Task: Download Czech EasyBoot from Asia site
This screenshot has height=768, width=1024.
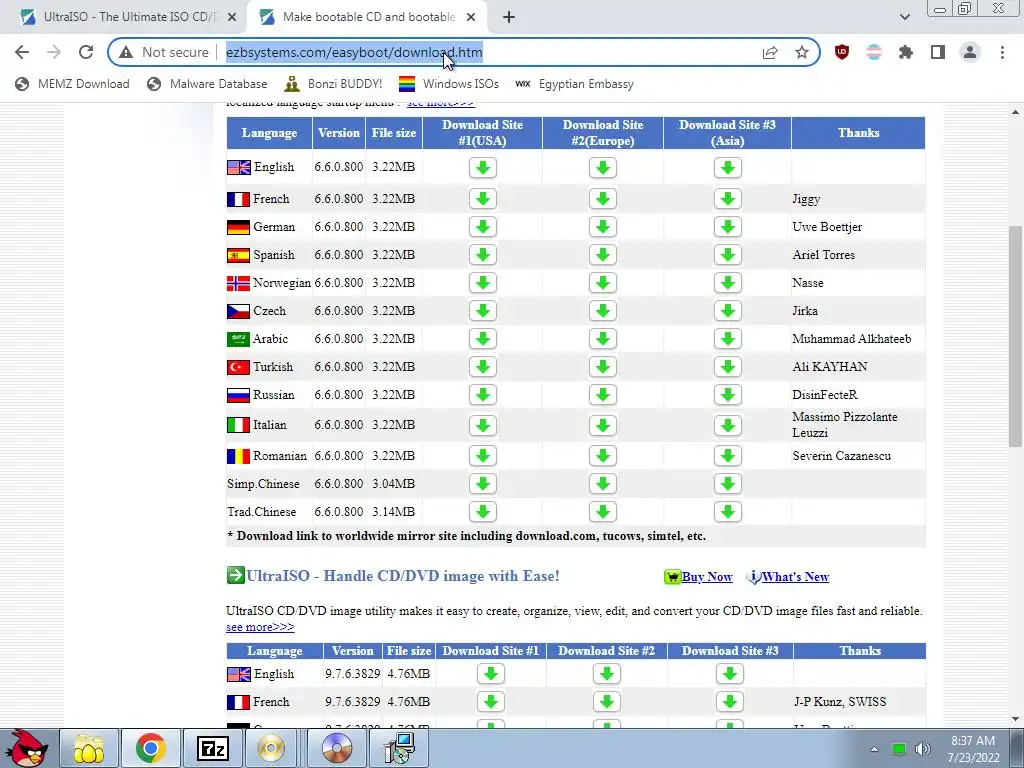Action: pyautogui.click(x=728, y=311)
